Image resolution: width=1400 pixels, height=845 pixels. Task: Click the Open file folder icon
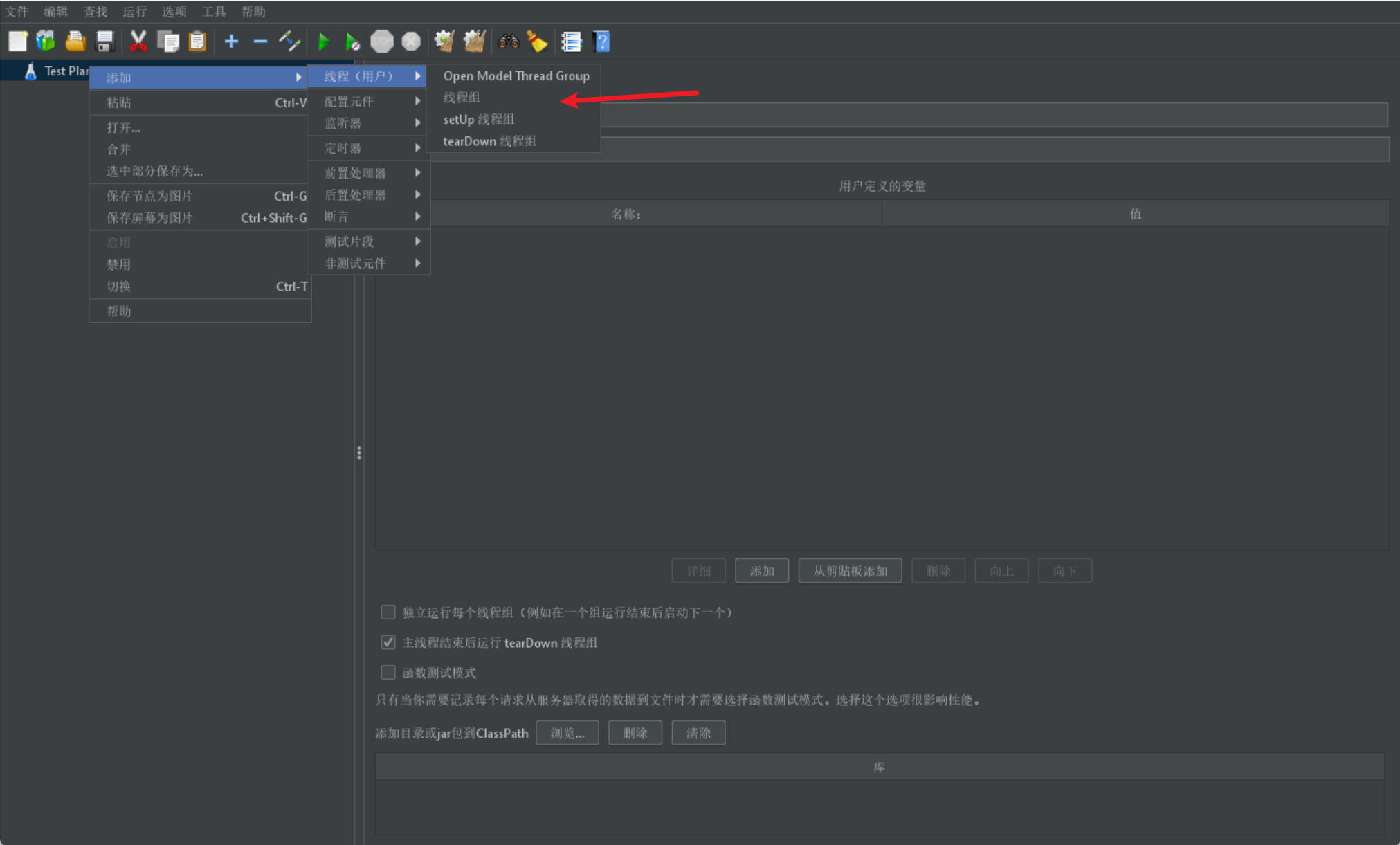pos(75,42)
